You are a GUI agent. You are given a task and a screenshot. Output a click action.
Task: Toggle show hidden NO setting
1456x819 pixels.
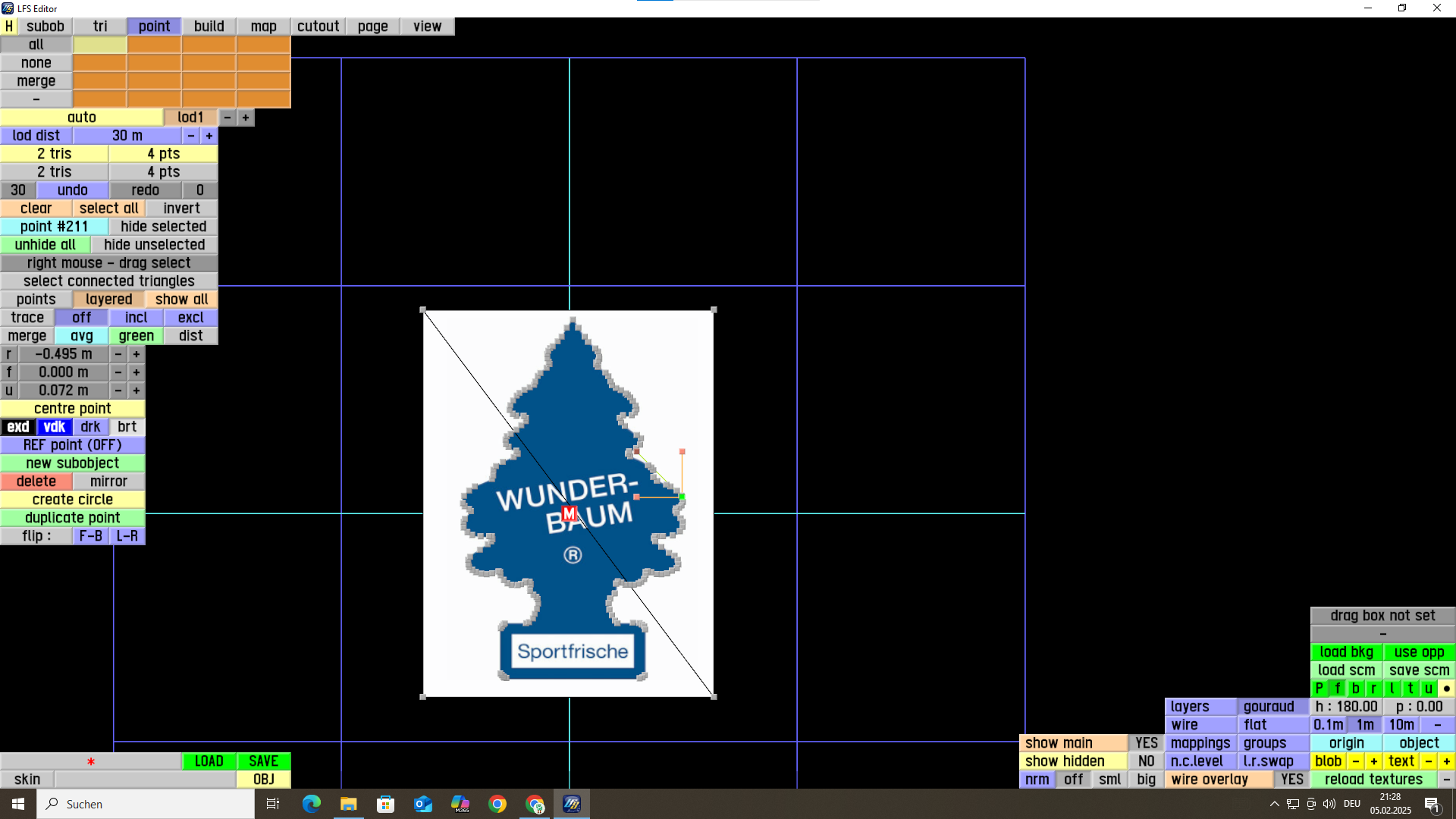click(1146, 761)
